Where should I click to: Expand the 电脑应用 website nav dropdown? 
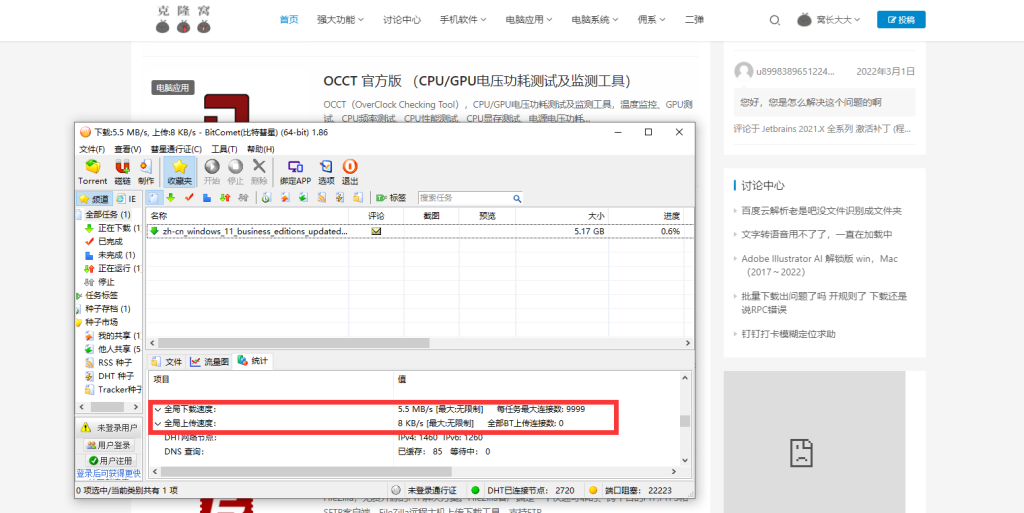point(529,20)
